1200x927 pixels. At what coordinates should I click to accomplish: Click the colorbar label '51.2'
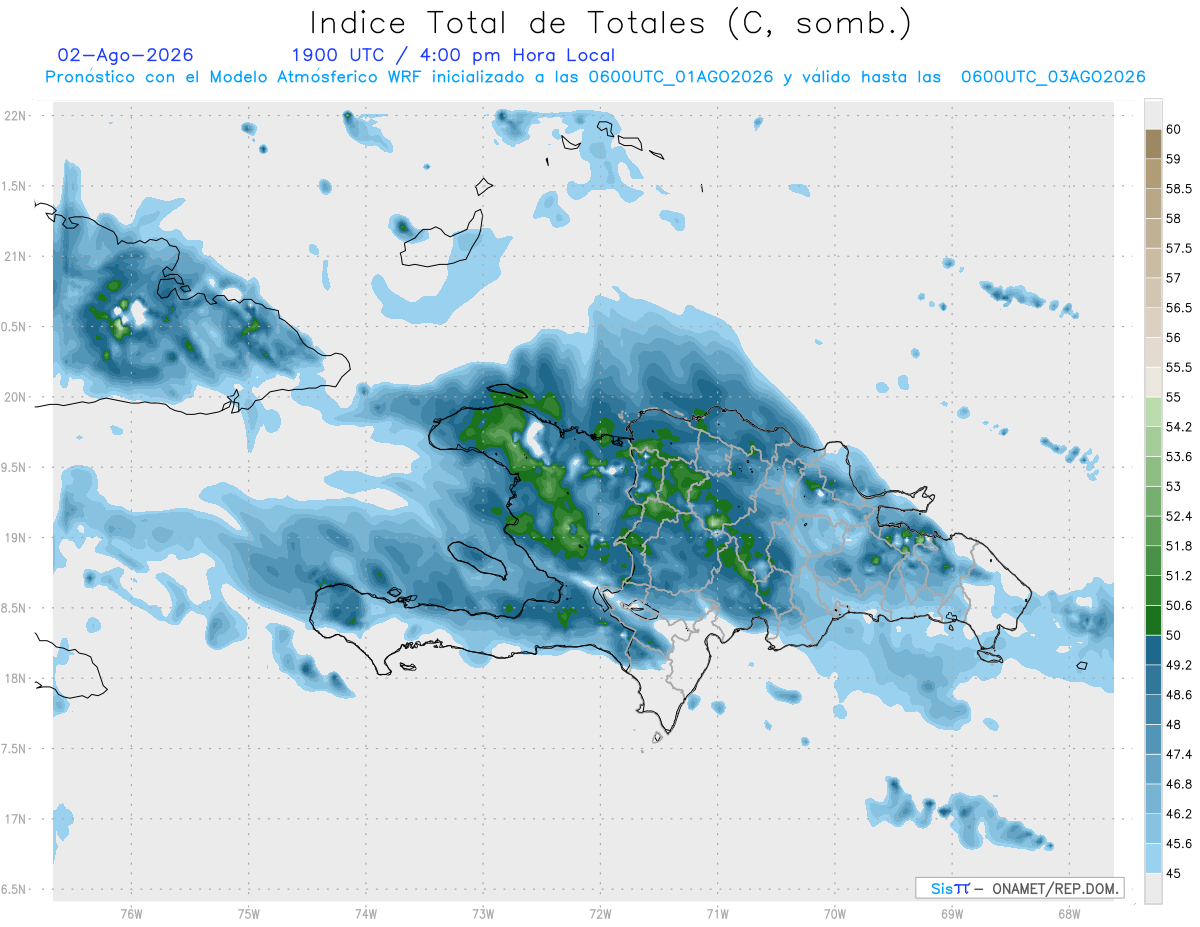tap(1180, 575)
